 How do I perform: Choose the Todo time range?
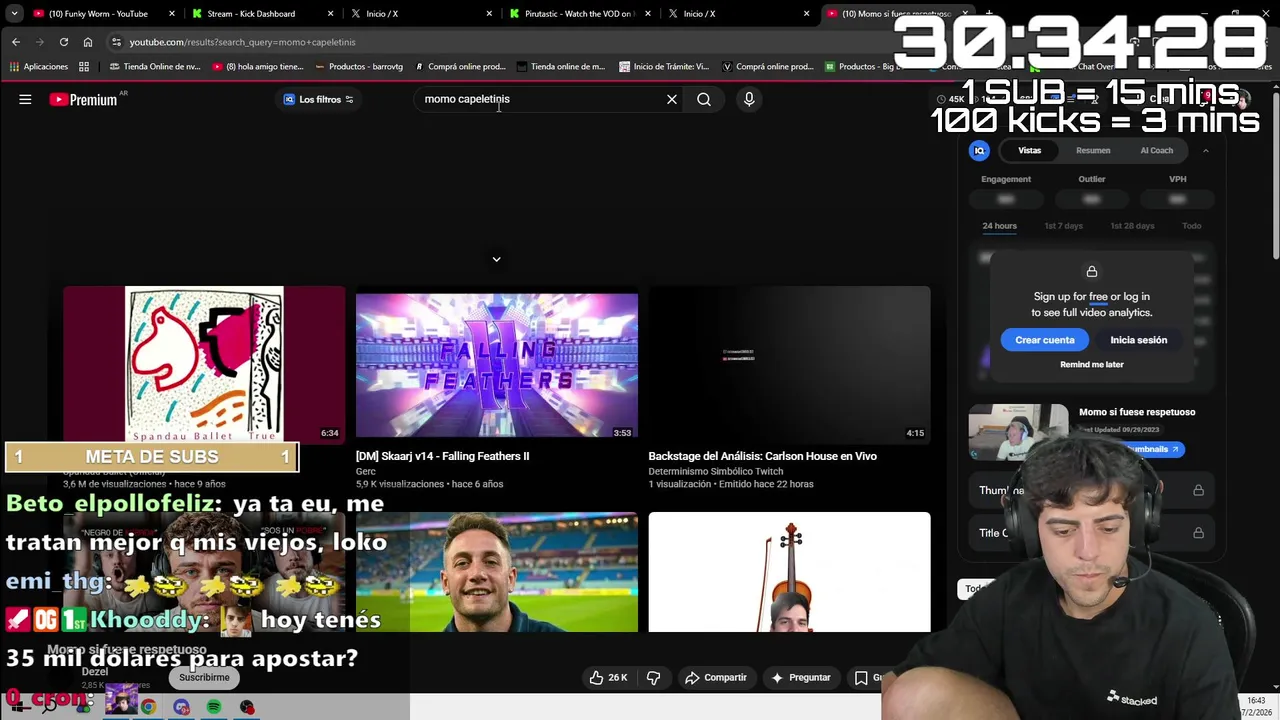coord(1191,226)
